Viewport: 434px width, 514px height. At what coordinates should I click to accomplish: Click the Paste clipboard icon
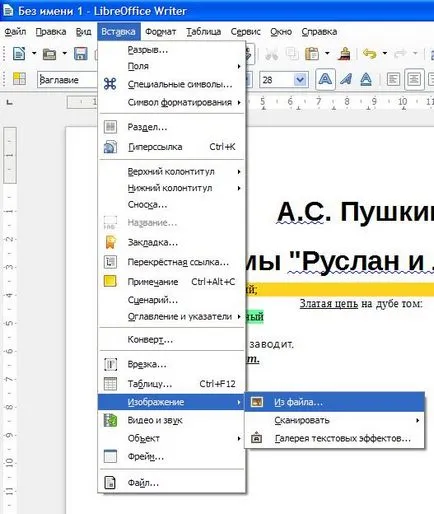pos(312,54)
